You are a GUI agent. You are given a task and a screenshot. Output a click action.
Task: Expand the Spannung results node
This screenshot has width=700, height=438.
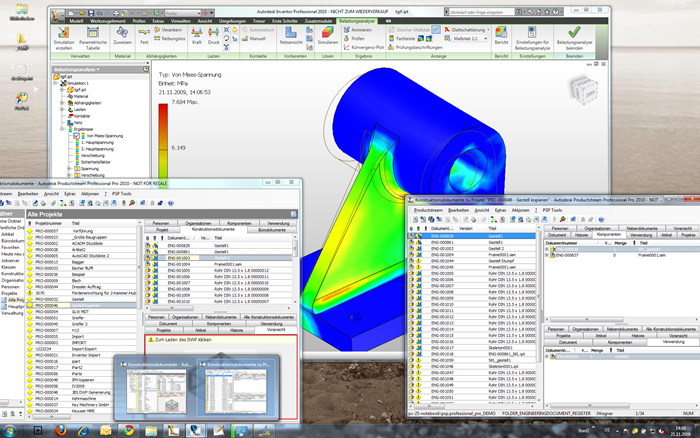(x=69, y=169)
